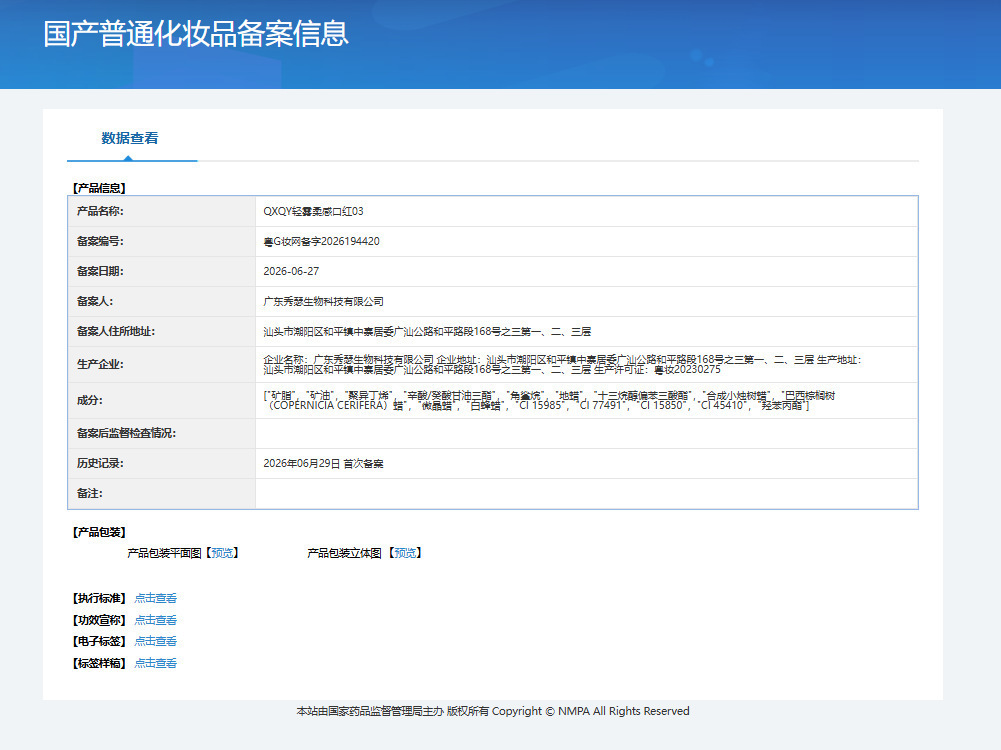This screenshot has height=750, width=1001.
Task: Select history entry 2026年06月29日 首次备案
Action: 323,463
